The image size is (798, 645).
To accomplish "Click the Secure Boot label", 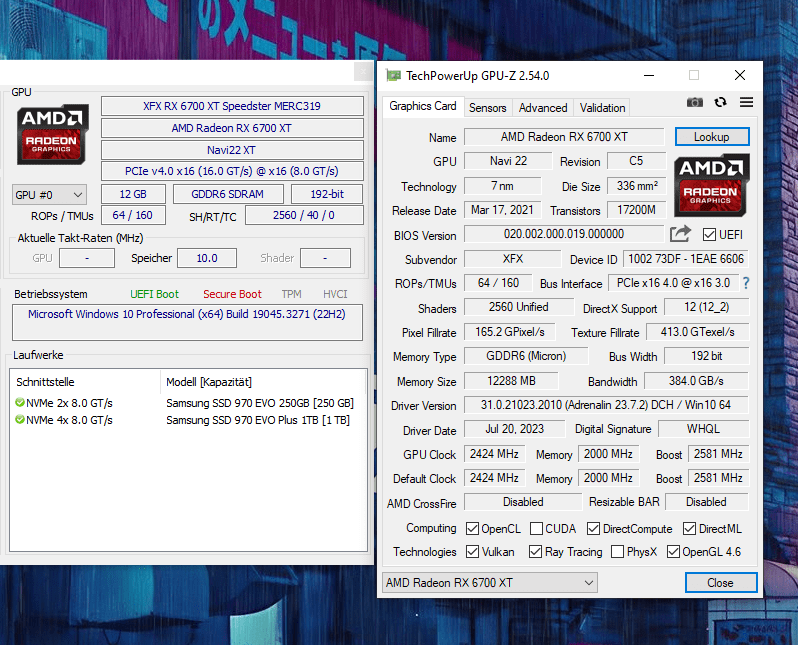I will click(232, 294).
